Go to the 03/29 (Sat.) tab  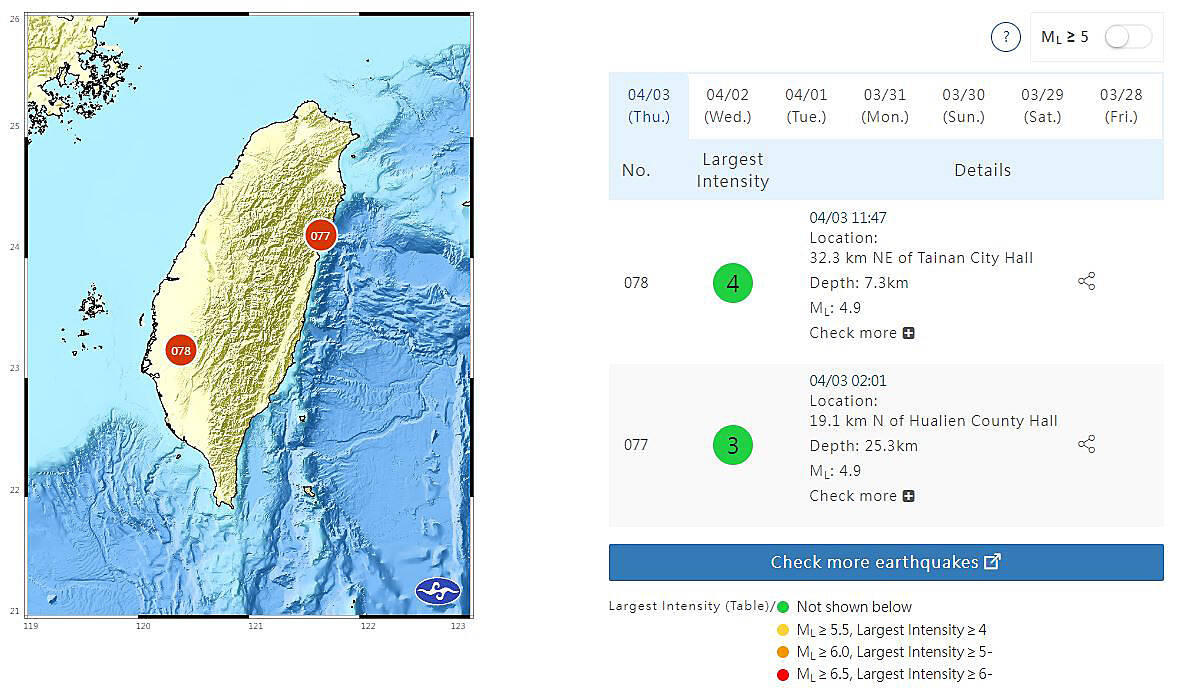point(1043,105)
